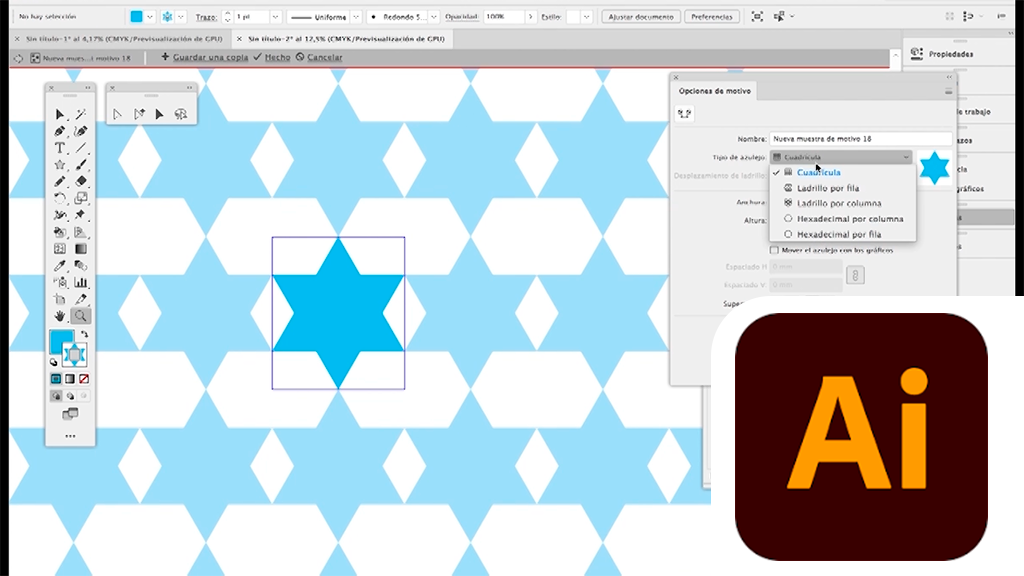
Task: Set color mode to None (red slash)
Action: coord(84,379)
